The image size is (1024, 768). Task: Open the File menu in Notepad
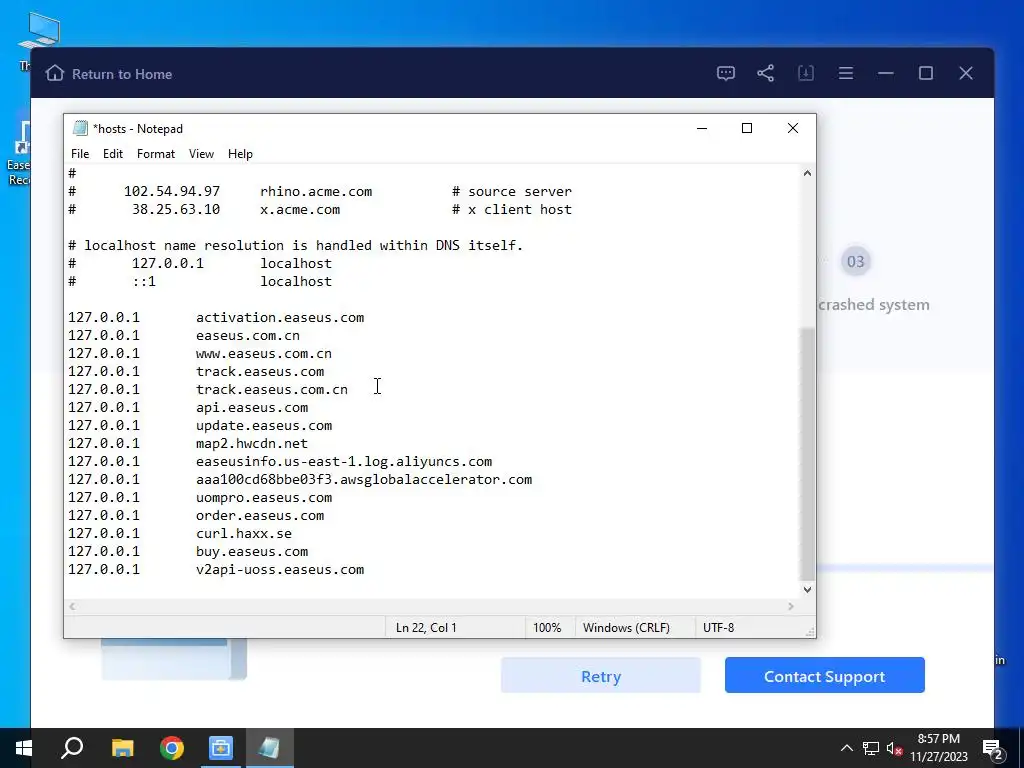click(80, 153)
